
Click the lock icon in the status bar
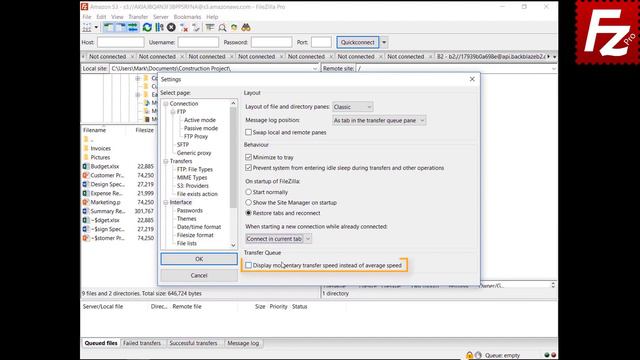(469, 355)
